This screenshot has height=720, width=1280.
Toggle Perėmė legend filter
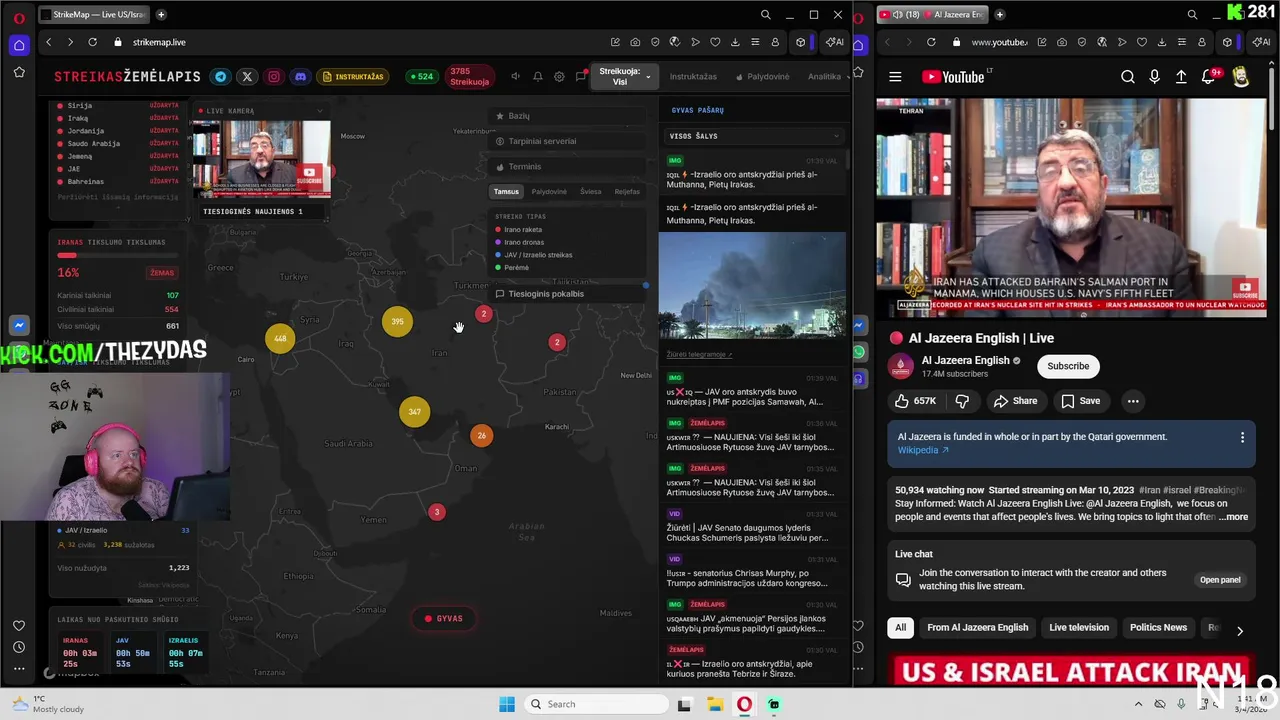point(512,268)
